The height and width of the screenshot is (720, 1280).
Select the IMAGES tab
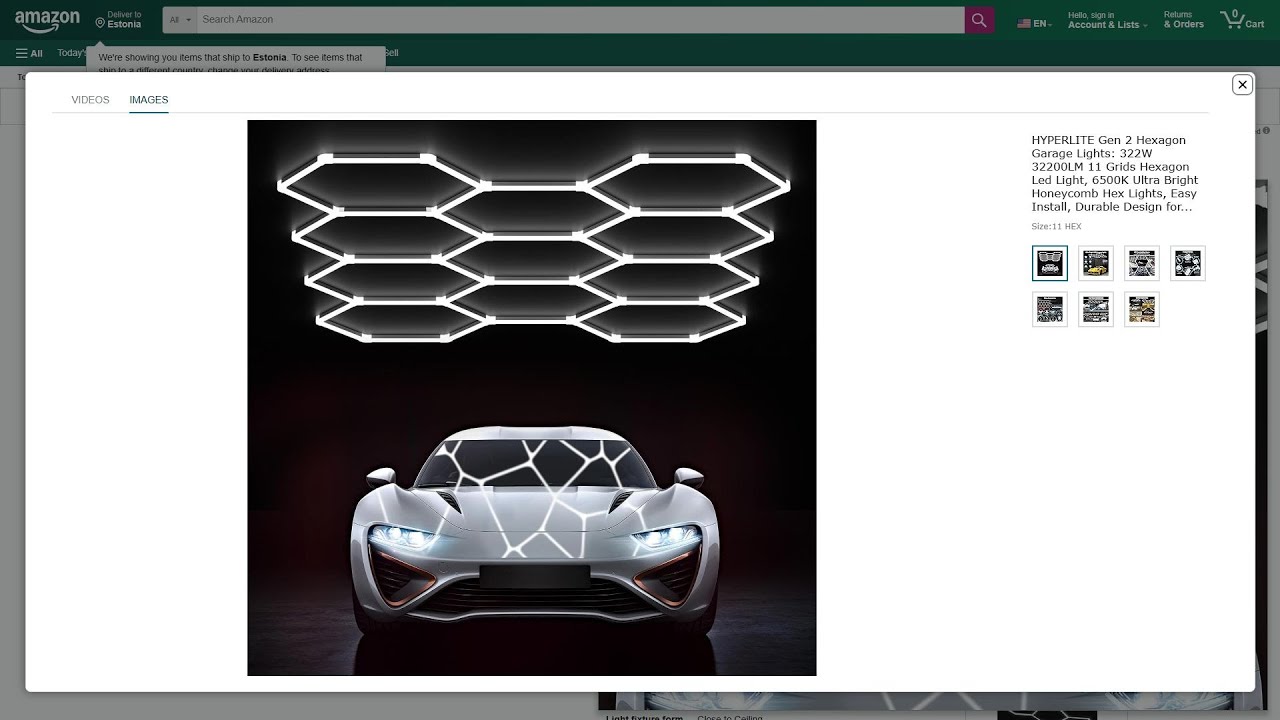[148, 100]
